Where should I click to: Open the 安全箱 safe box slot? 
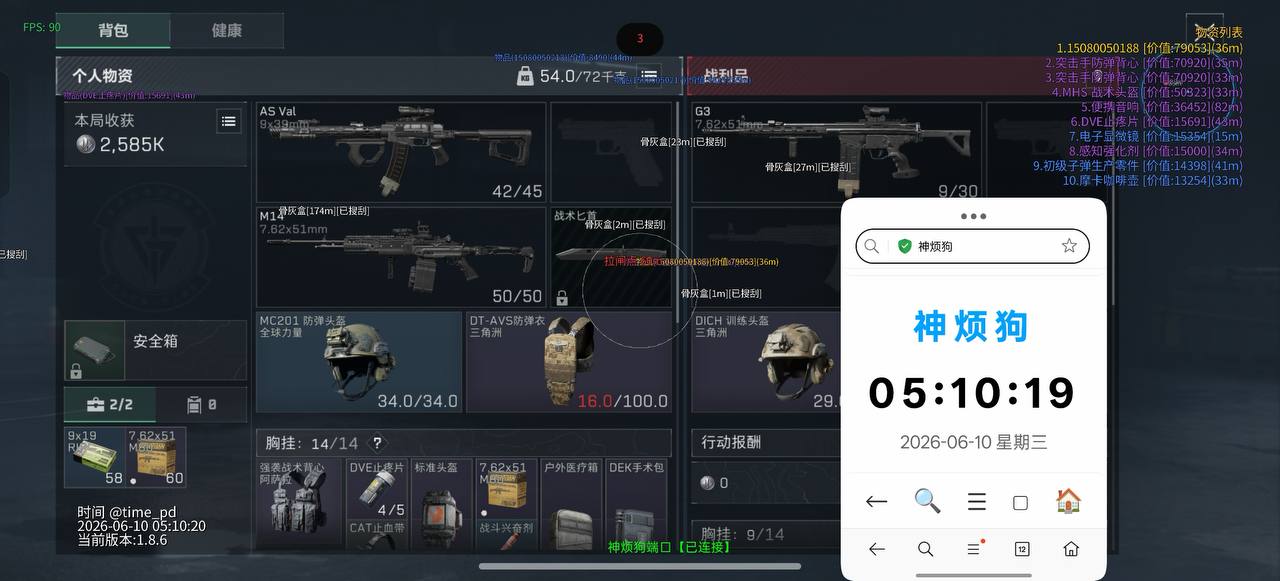tap(155, 351)
